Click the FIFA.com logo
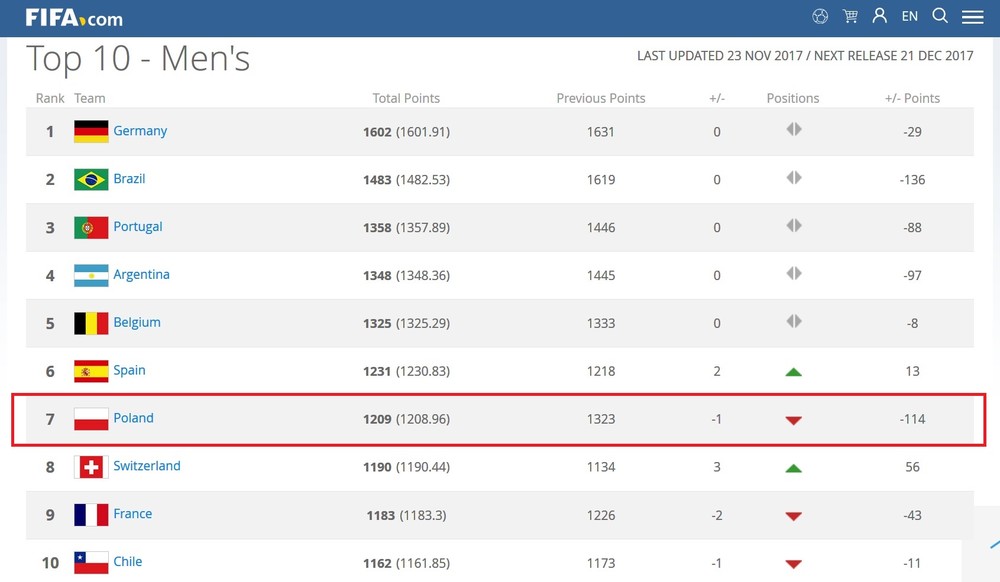1000x582 pixels. pyautogui.click(x=74, y=17)
